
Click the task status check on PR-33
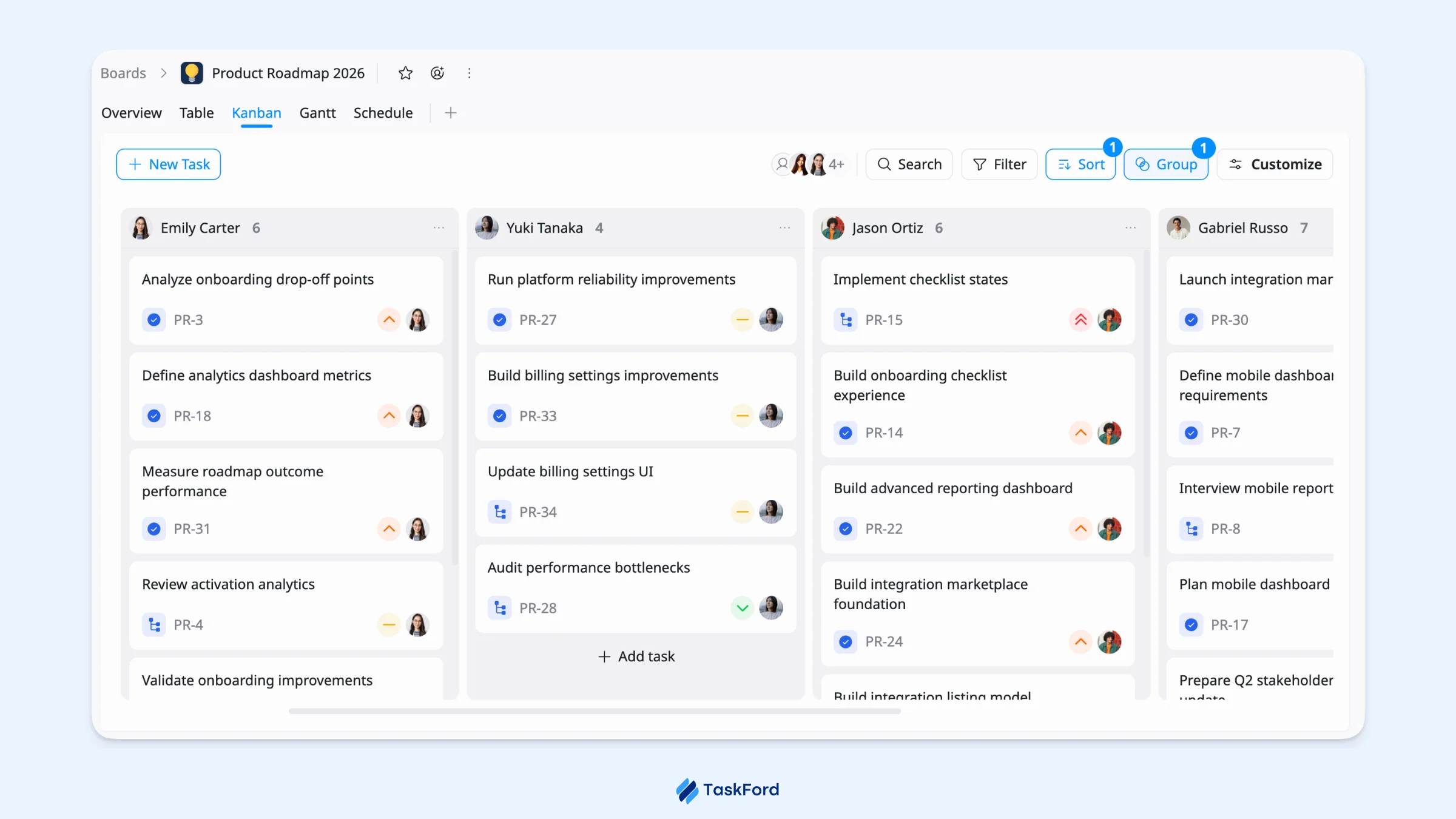[x=500, y=416]
